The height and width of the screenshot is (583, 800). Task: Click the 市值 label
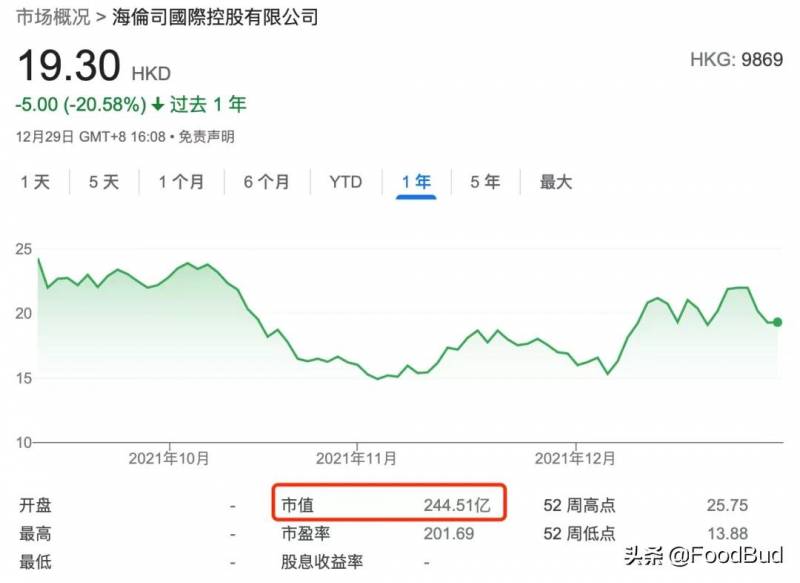click(297, 505)
